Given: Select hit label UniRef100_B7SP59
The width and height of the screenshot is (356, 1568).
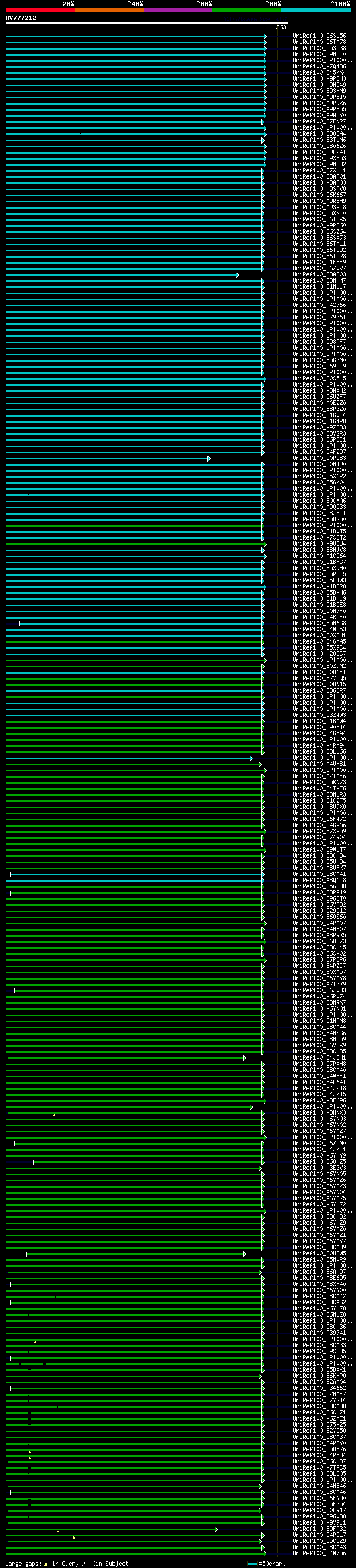Looking at the screenshot, I should pyautogui.click(x=319, y=832).
